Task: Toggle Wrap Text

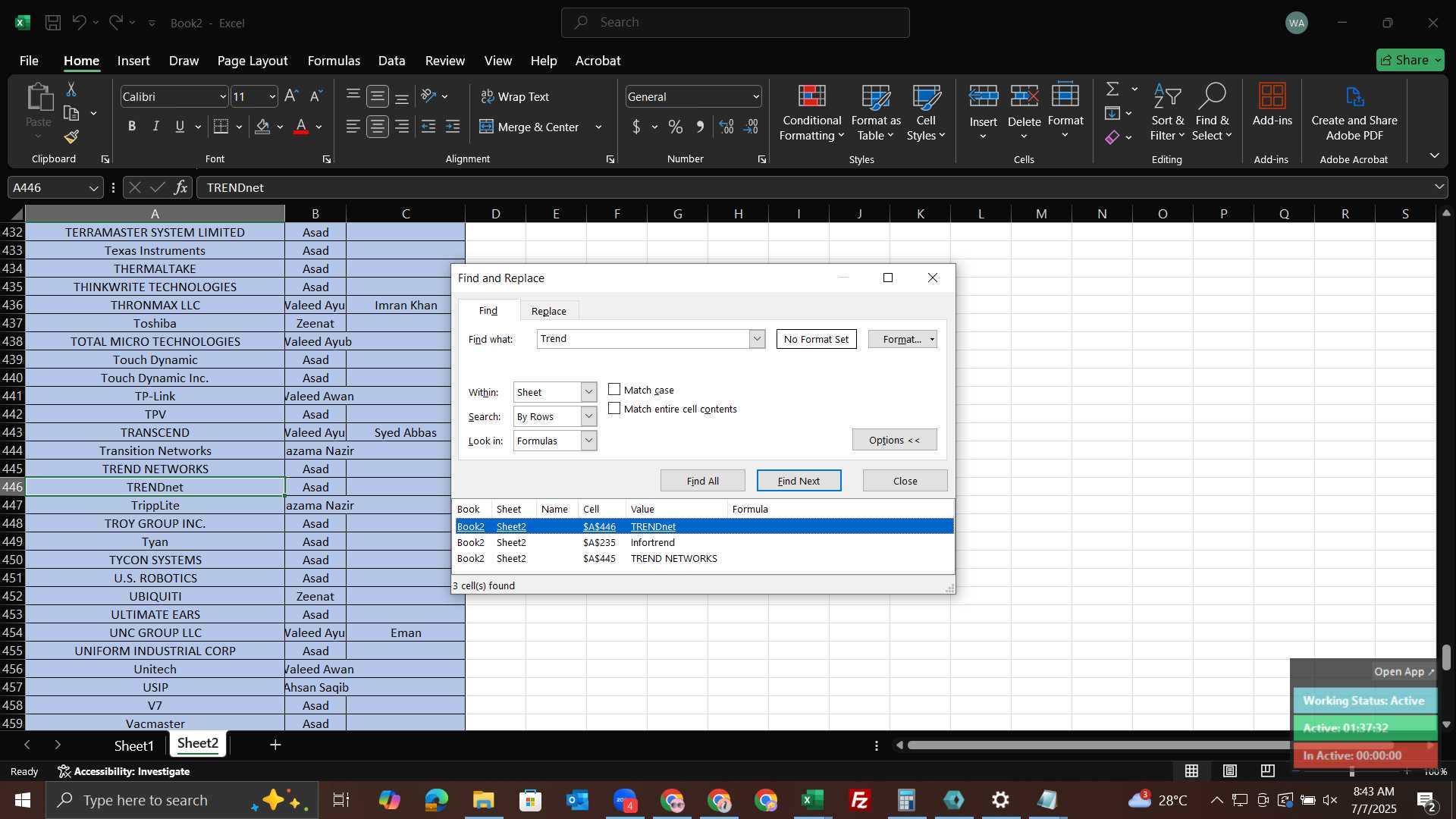Action: click(515, 96)
